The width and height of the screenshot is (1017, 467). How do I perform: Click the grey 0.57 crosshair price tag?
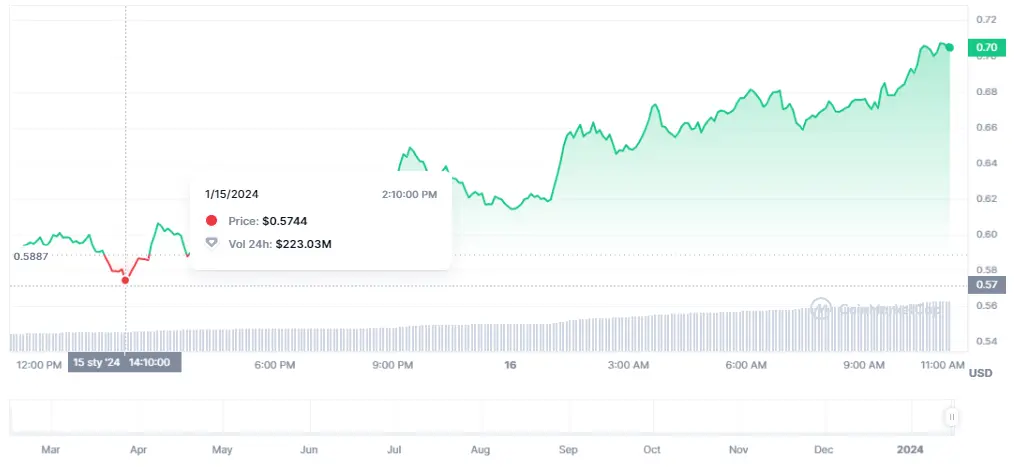986,285
